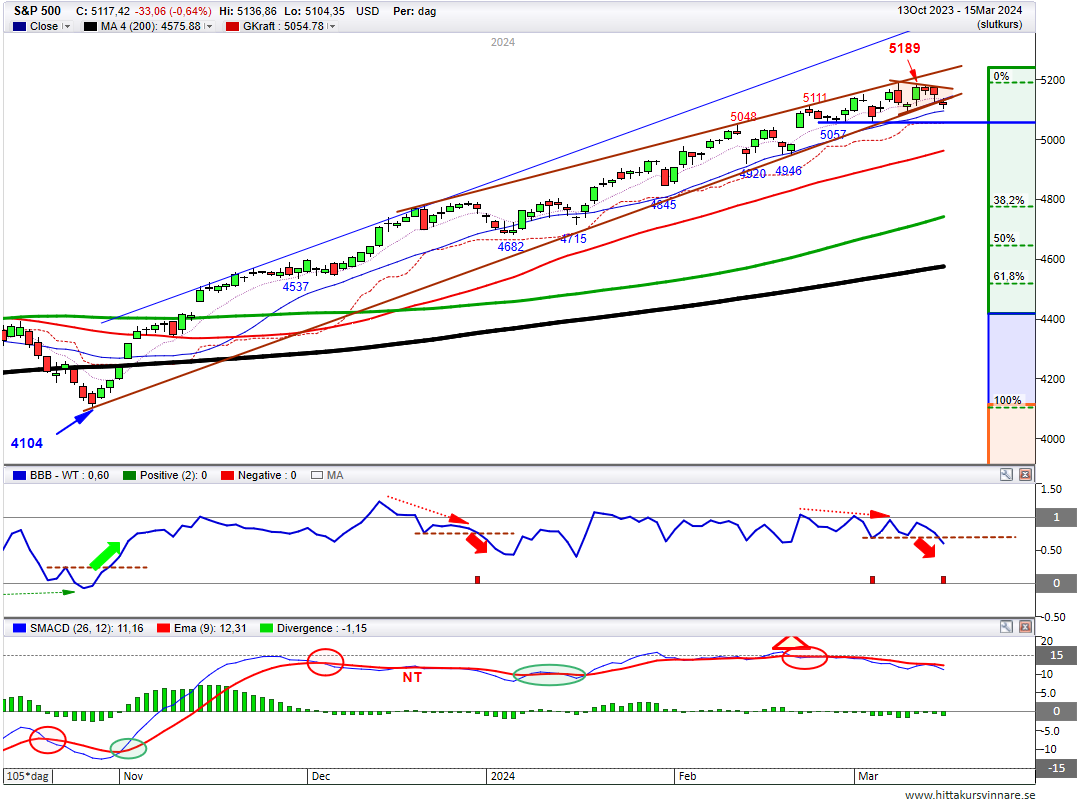Click the green Divergence color swatch

(267, 628)
